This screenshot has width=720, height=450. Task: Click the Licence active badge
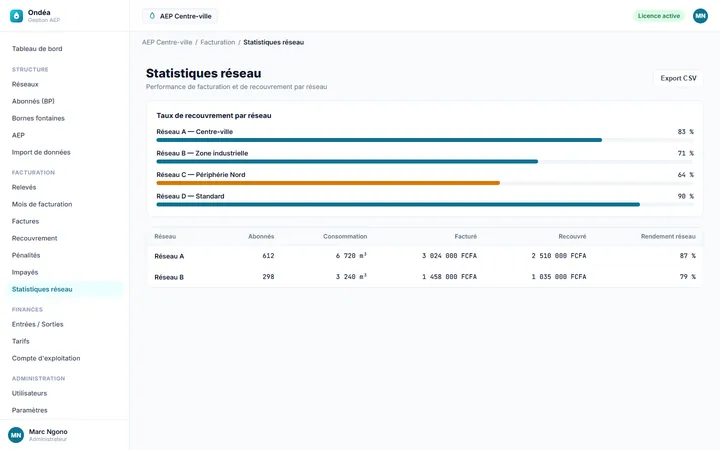tap(658, 16)
